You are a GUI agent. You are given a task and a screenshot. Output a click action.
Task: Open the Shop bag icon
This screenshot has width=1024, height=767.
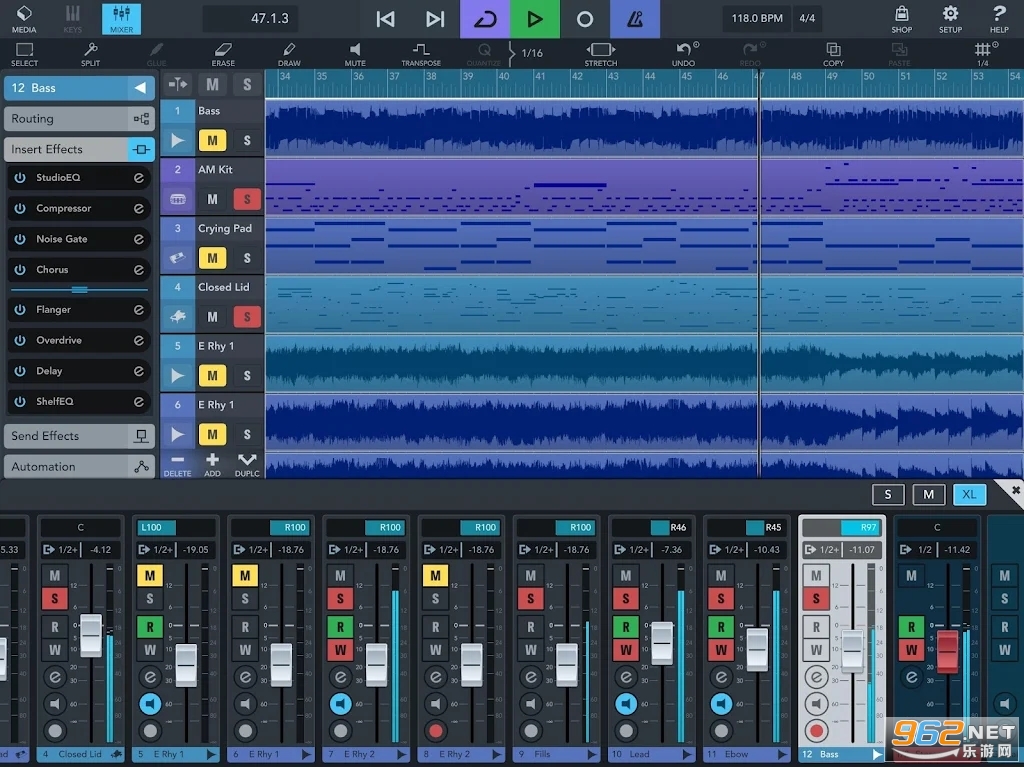point(902,18)
